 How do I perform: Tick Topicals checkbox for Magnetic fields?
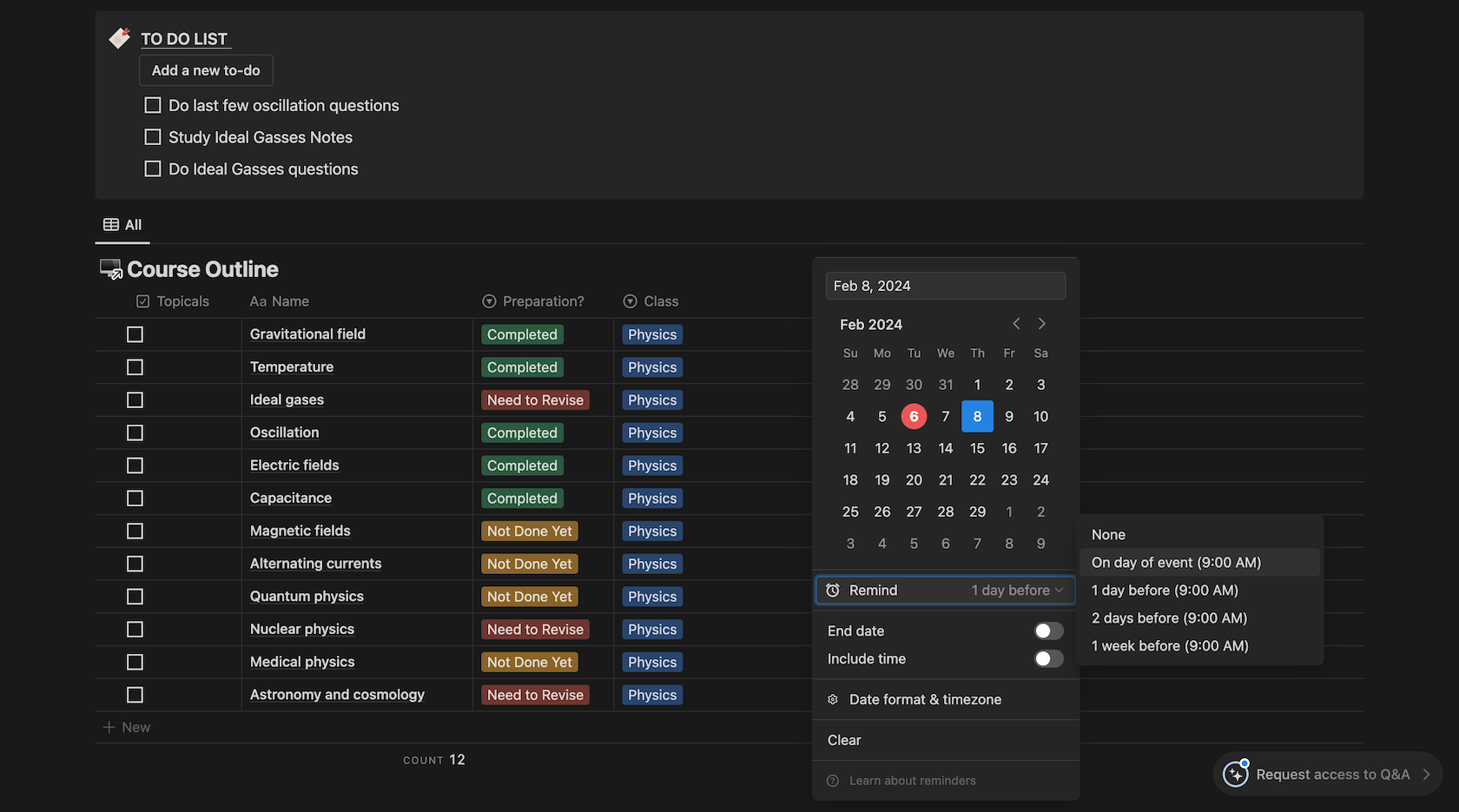(135, 531)
